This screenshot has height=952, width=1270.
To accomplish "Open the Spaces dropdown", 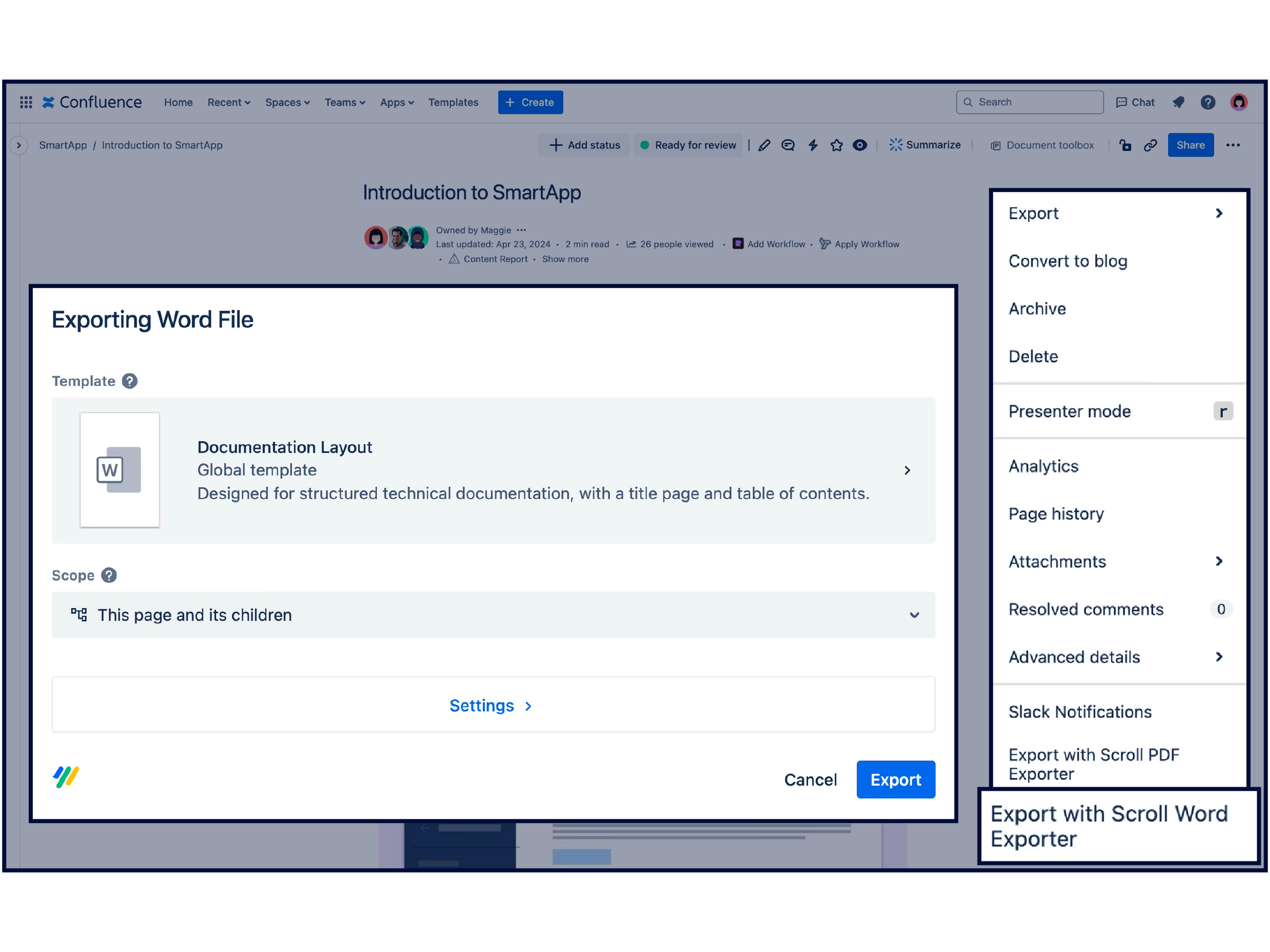I will (x=287, y=102).
